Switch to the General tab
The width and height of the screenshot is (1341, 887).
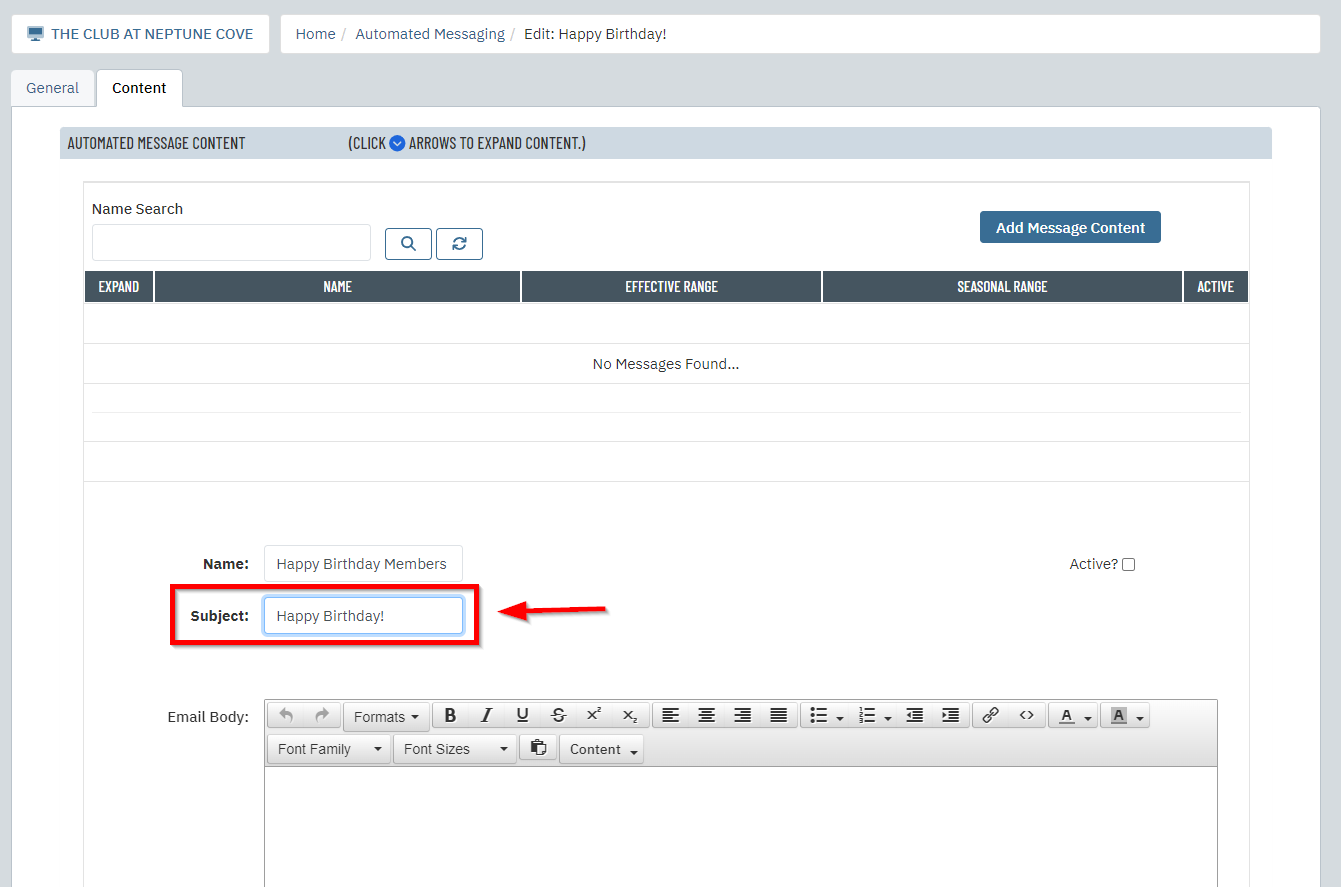52,88
